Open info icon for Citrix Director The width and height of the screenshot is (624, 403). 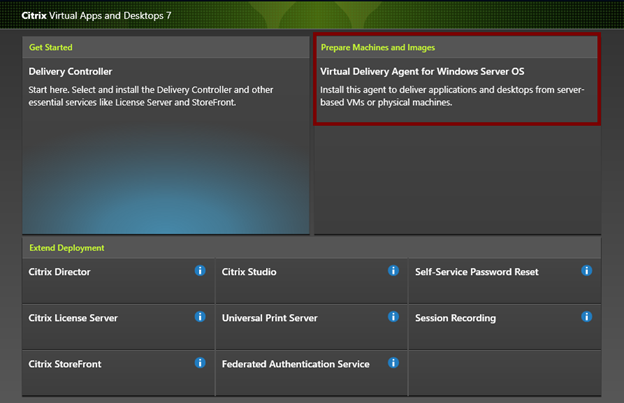click(x=200, y=271)
